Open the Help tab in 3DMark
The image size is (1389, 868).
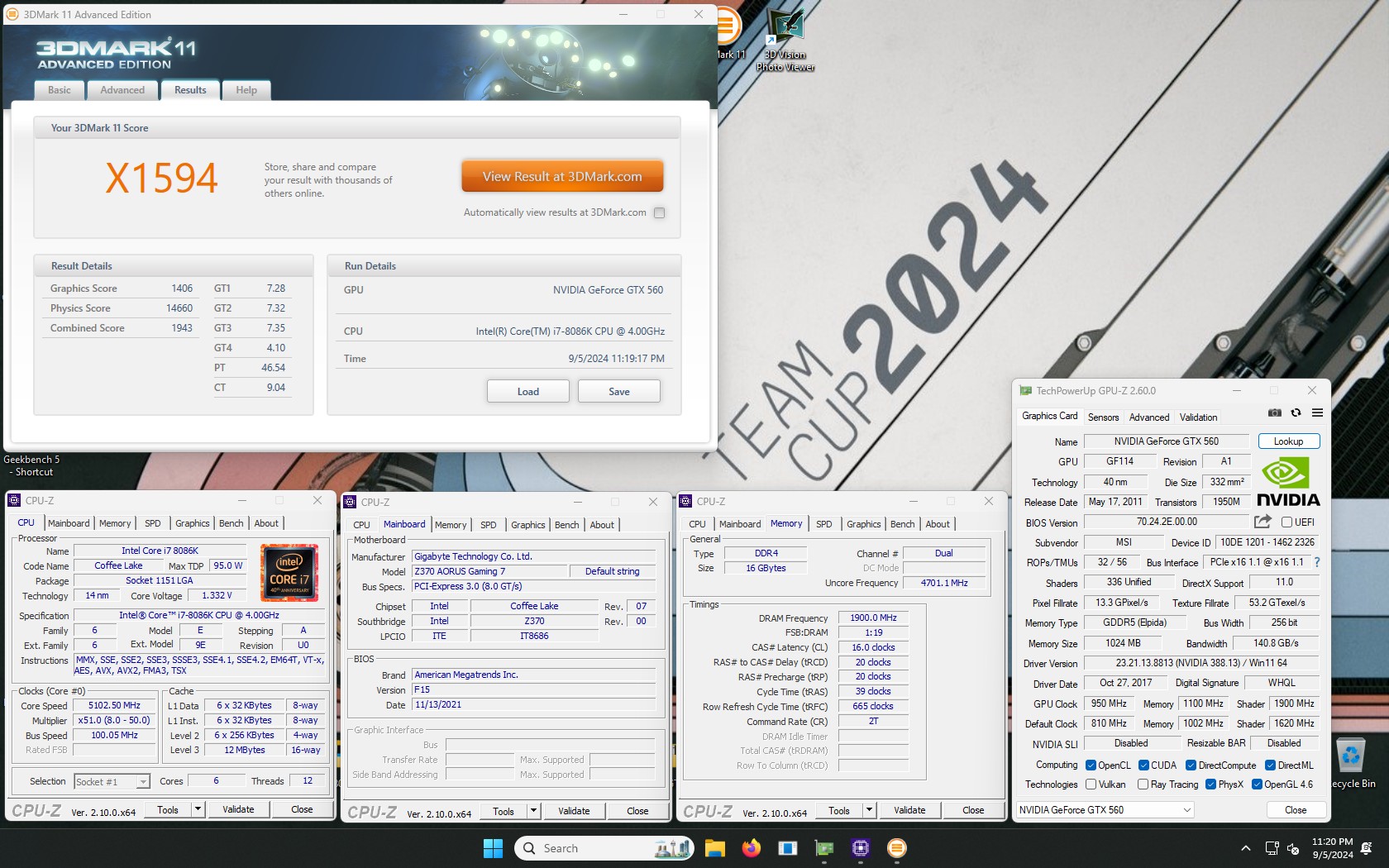click(x=246, y=90)
